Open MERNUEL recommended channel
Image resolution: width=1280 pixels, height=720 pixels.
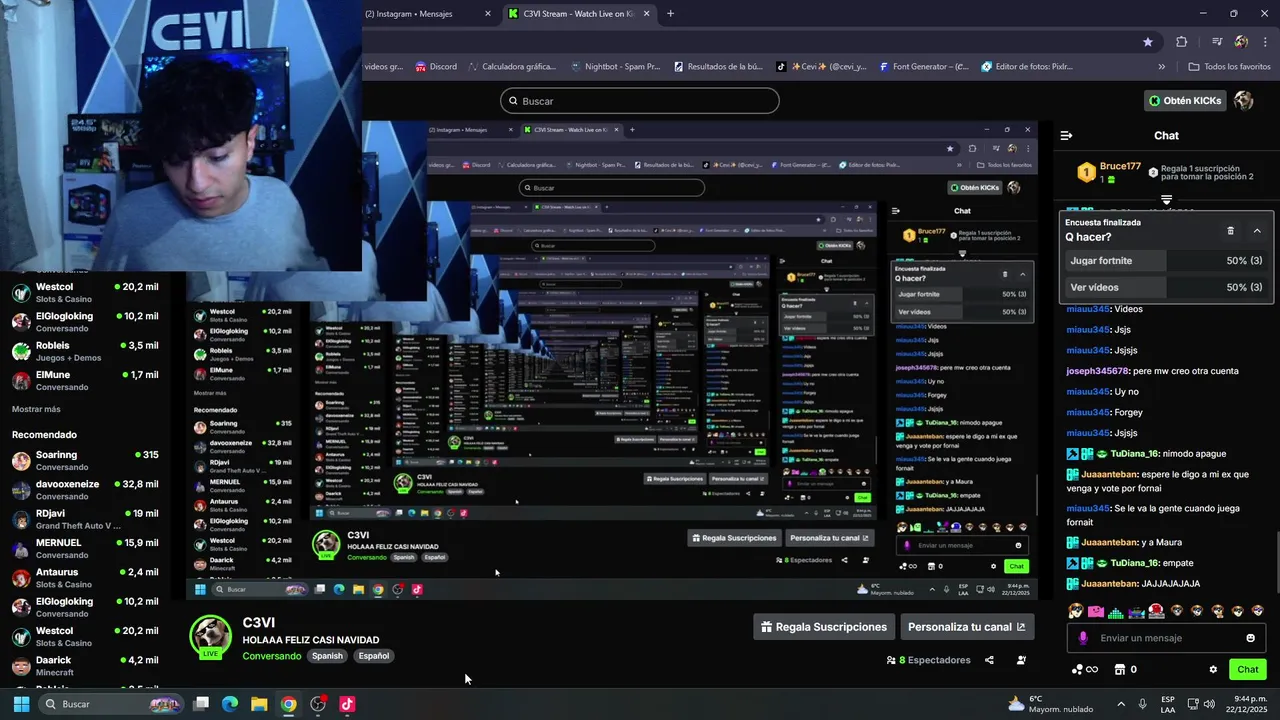pos(85,548)
